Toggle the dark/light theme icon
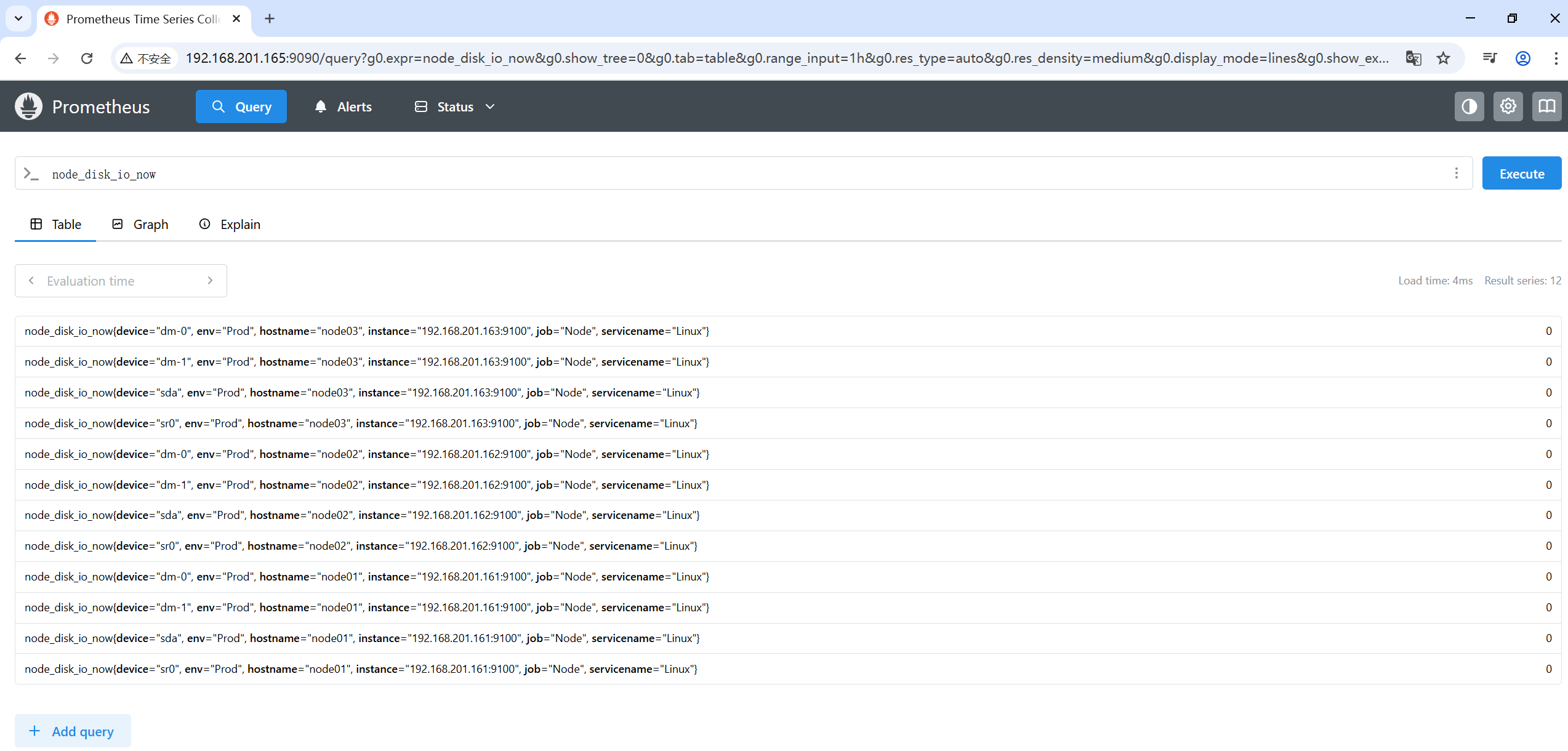Image resolution: width=1568 pixels, height=751 pixels. (1469, 106)
